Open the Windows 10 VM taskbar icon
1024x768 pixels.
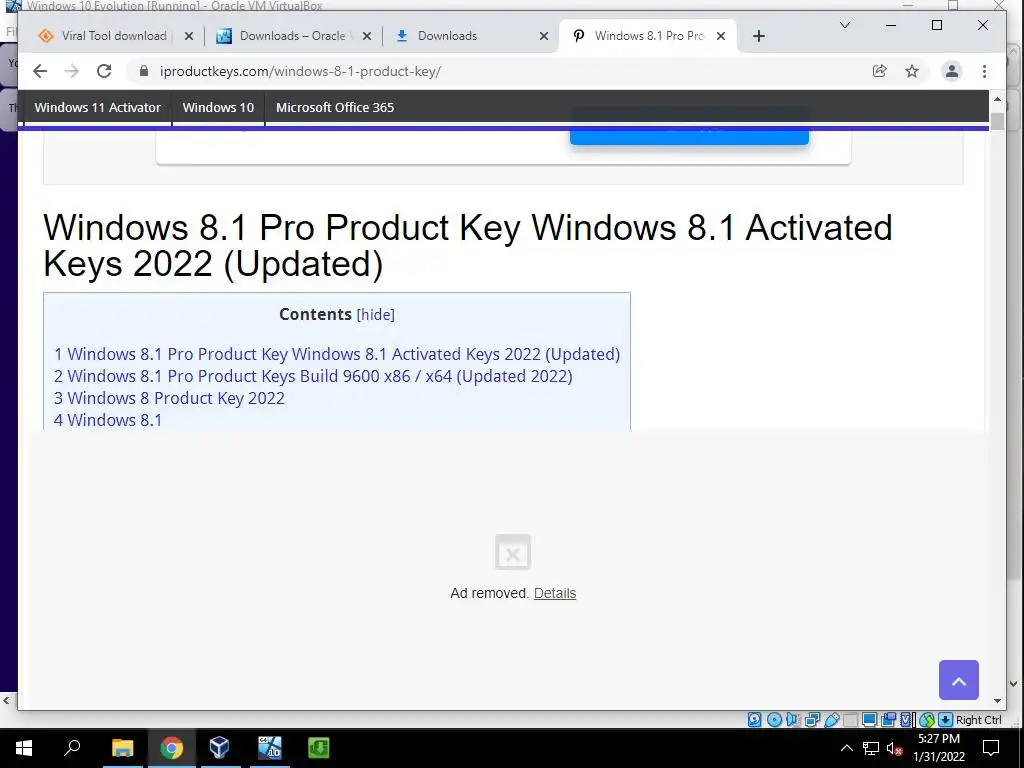(x=269, y=748)
